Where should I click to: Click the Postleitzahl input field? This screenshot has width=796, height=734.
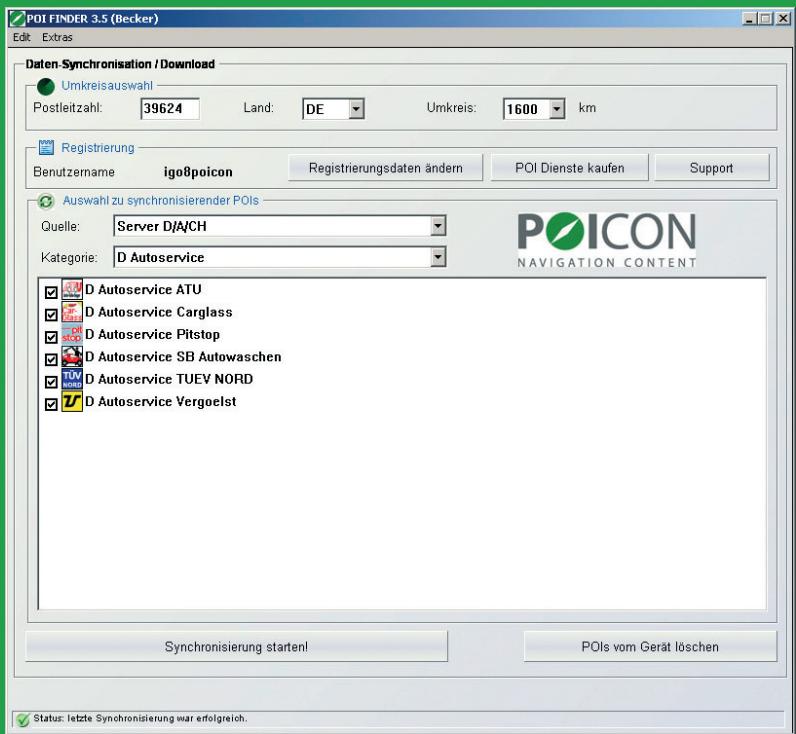(x=170, y=109)
